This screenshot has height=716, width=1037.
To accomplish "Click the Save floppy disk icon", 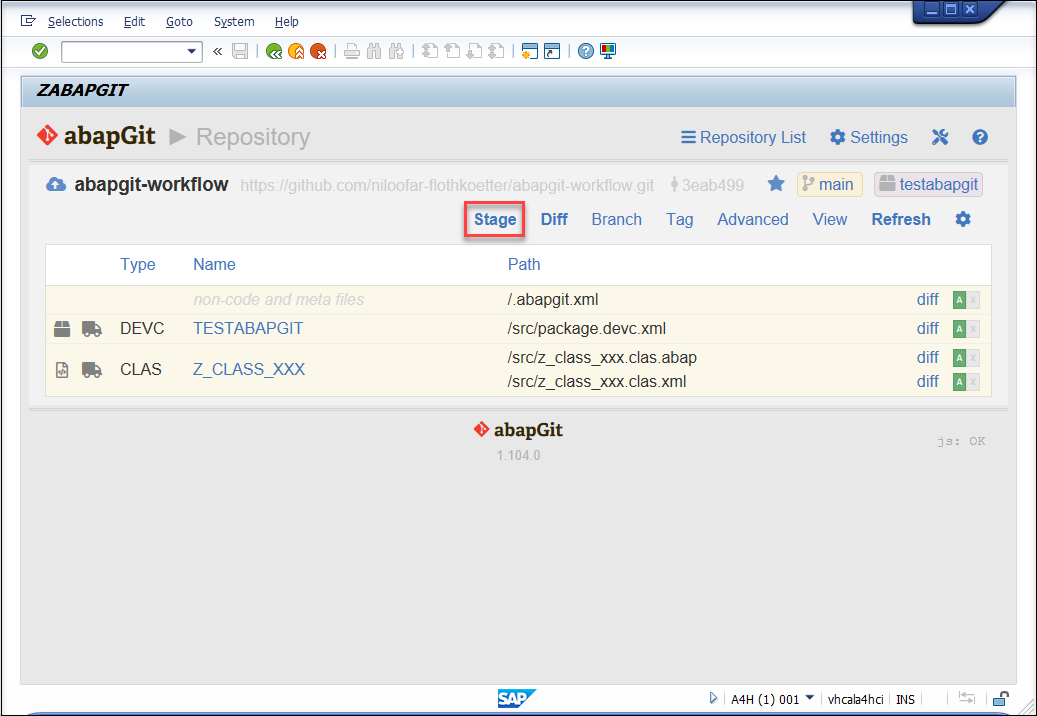I will point(239,51).
